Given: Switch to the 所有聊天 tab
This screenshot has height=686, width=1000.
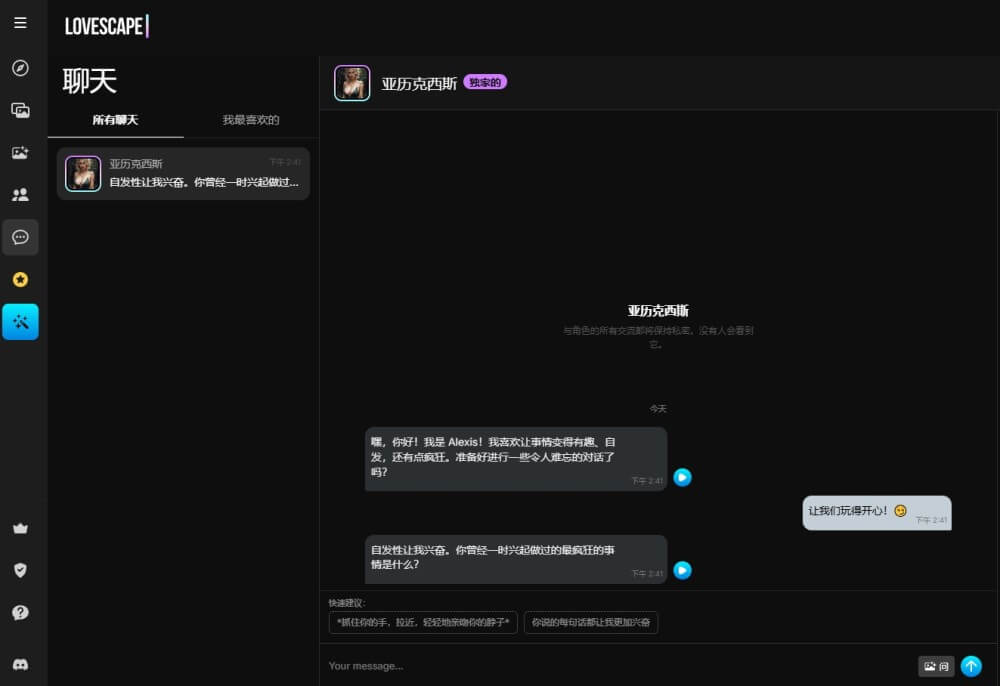Looking at the screenshot, I should 115,120.
